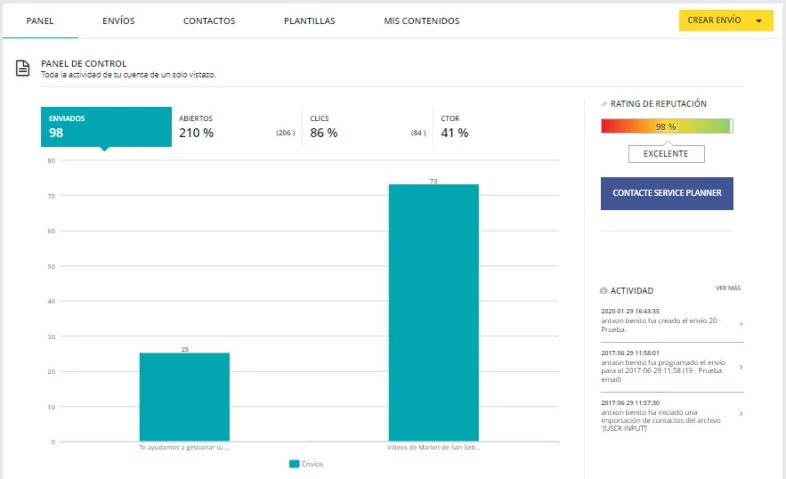Click activity text 'creado el envío 20 - Prueba'
Image resolution: width=786 pixels, height=479 pixels.
tap(661, 325)
